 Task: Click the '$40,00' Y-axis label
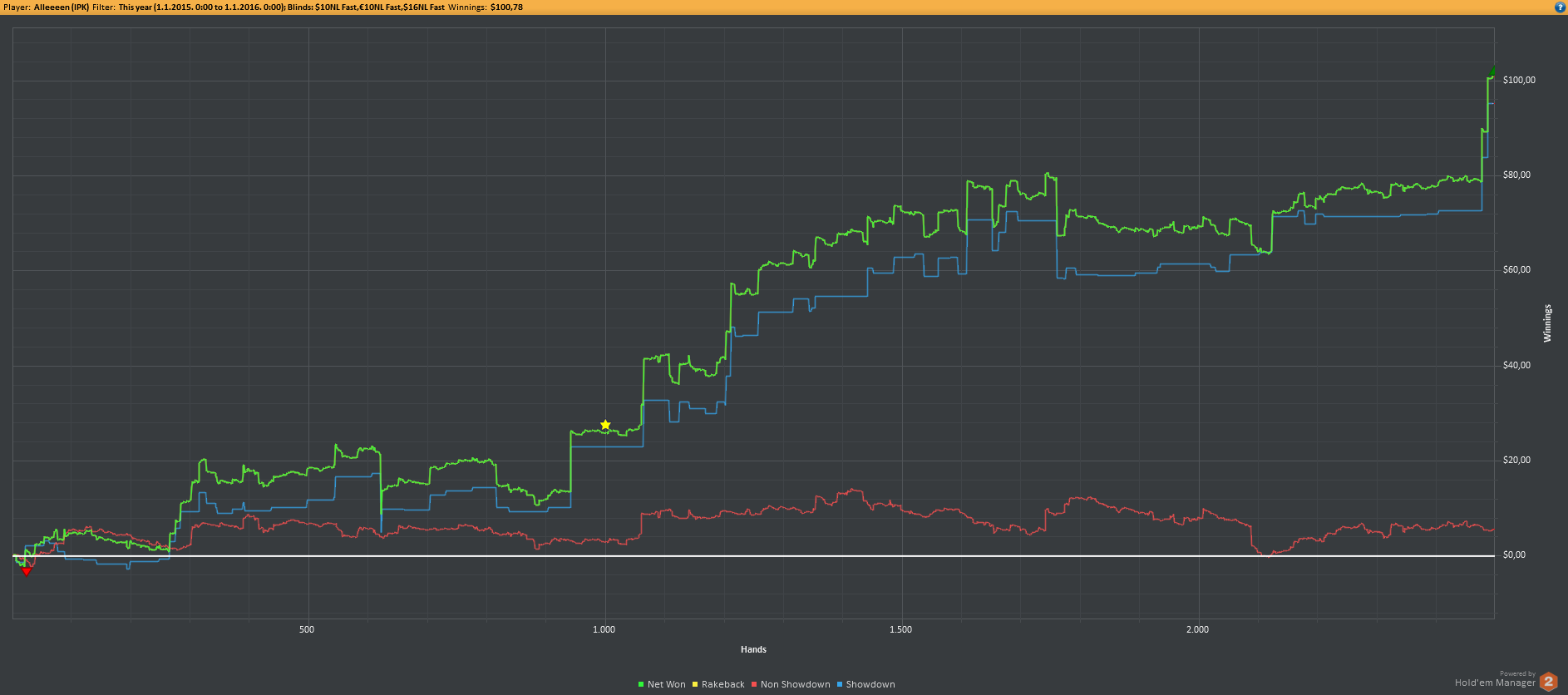(1516, 365)
